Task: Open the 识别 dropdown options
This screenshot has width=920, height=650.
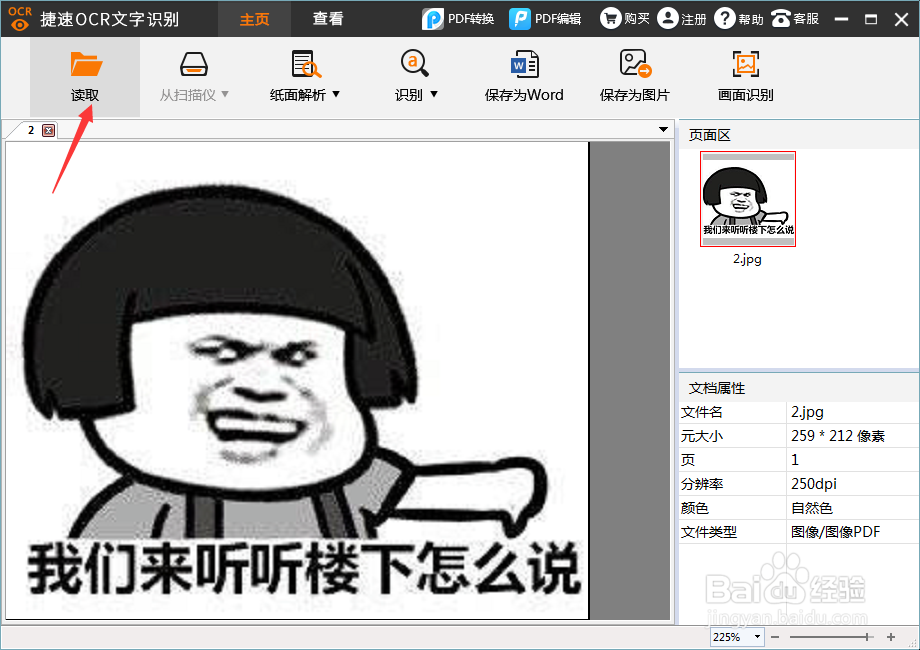Action: pos(436,96)
